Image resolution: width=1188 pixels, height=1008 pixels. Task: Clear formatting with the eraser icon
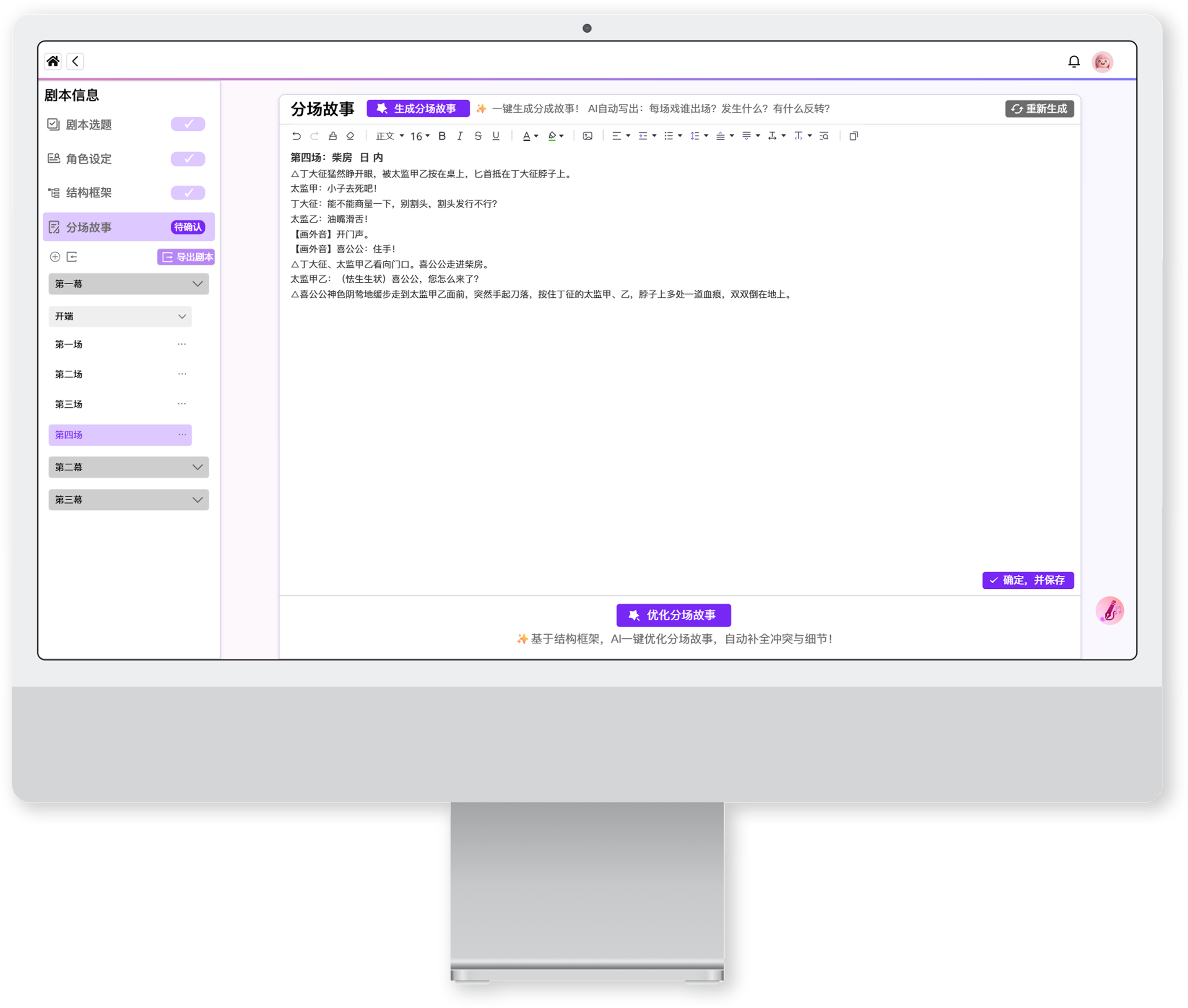tap(350, 136)
